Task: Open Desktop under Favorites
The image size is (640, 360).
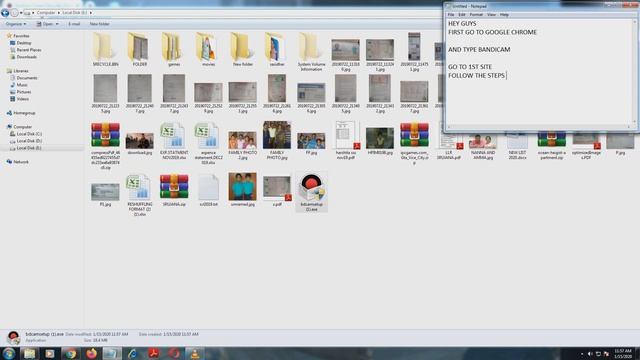Action: click(x=24, y=43)
